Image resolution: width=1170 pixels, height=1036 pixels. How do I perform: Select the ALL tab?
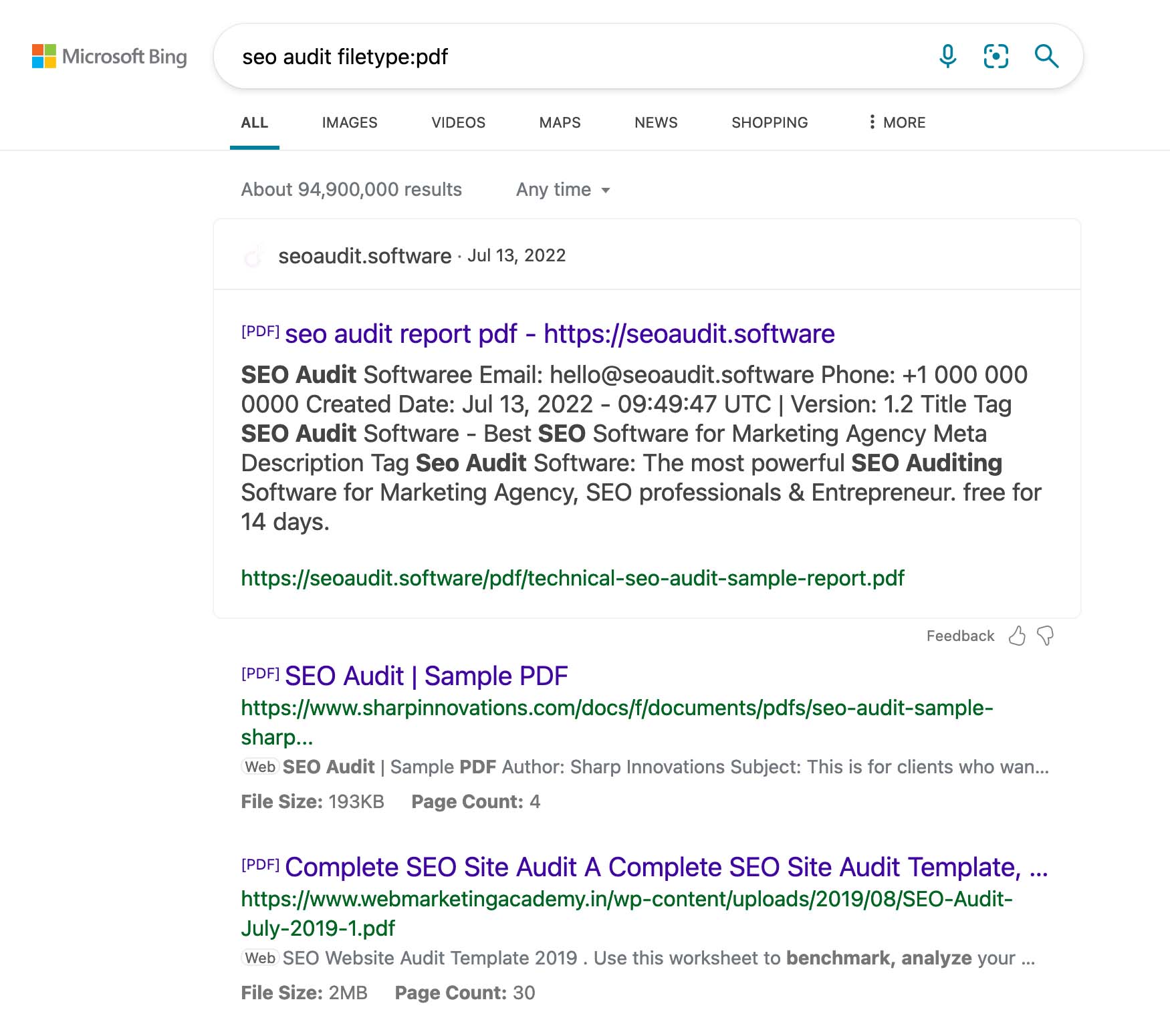[x=255, y=122]
